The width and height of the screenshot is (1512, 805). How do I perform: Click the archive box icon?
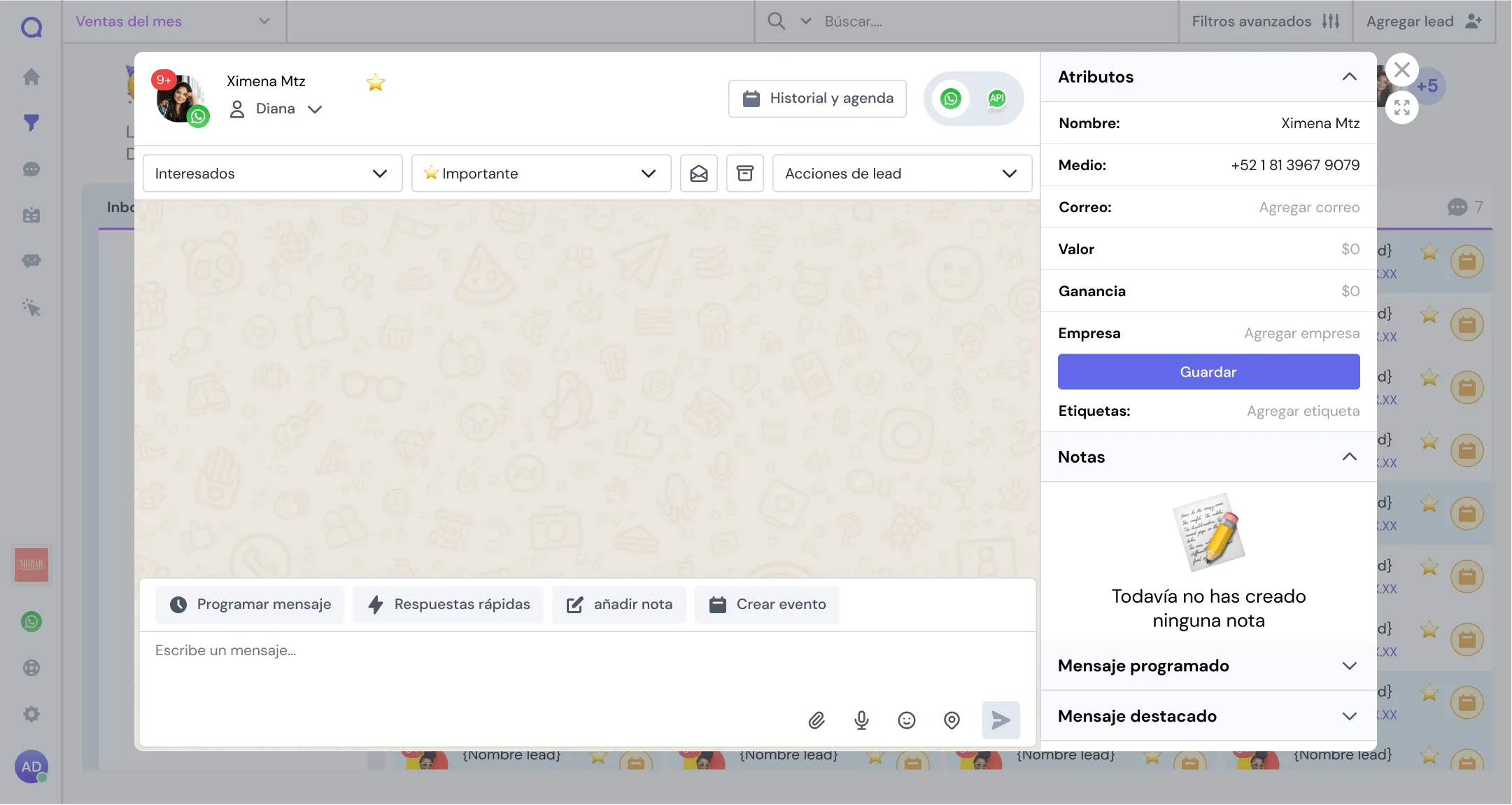745,174
